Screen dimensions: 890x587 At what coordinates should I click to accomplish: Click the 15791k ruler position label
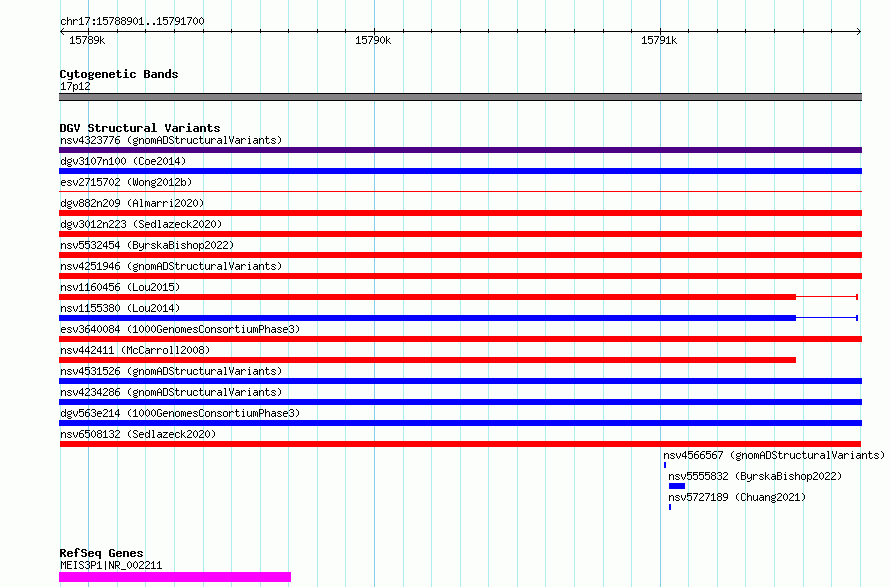pos(659,40)
